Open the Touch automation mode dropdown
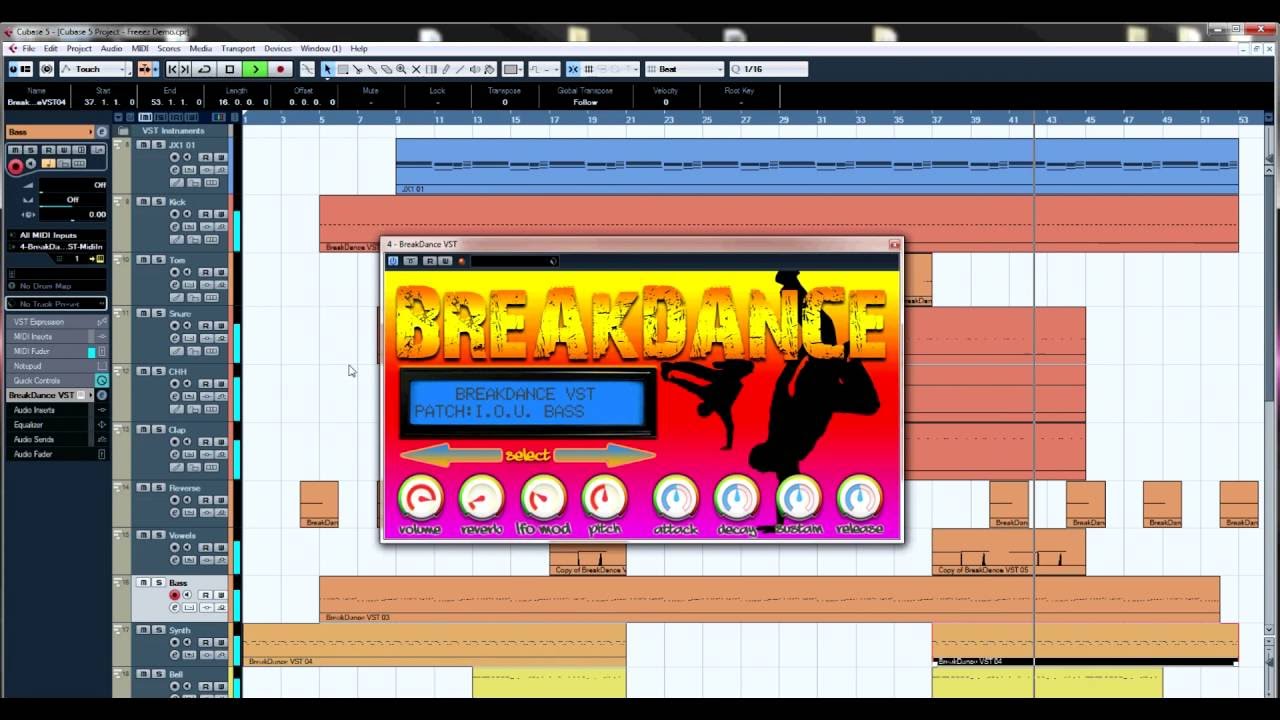 (x=95, y=69)
